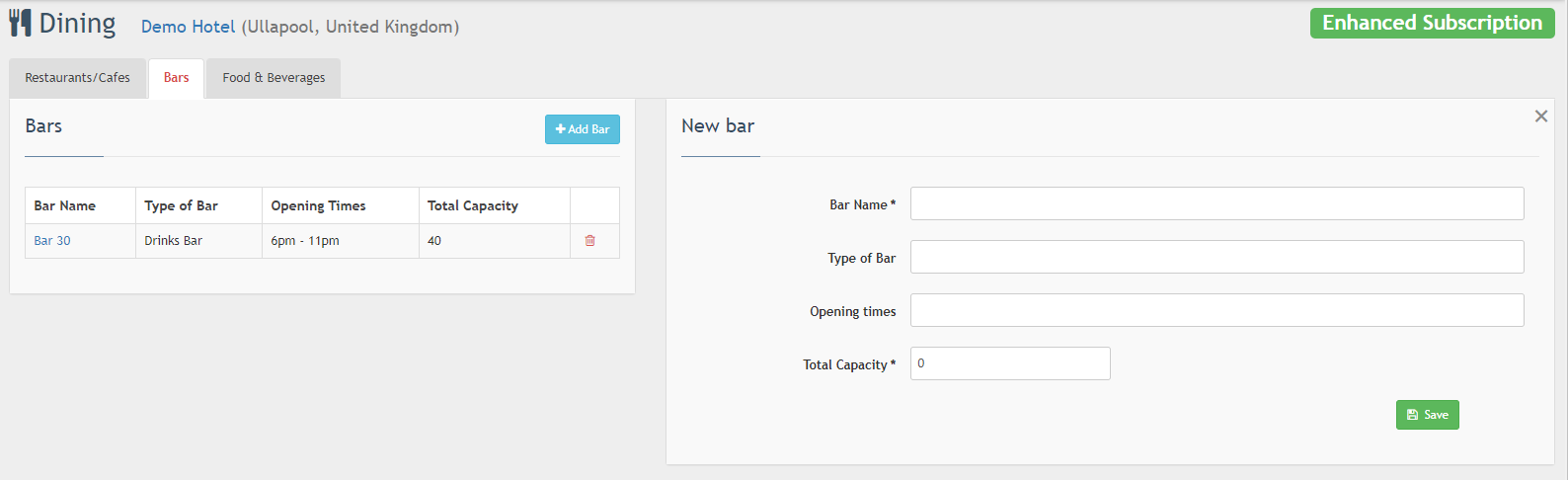Select the Drinks Bar cell
This screenshot has width=1568, height=480.
pos(198,241)
